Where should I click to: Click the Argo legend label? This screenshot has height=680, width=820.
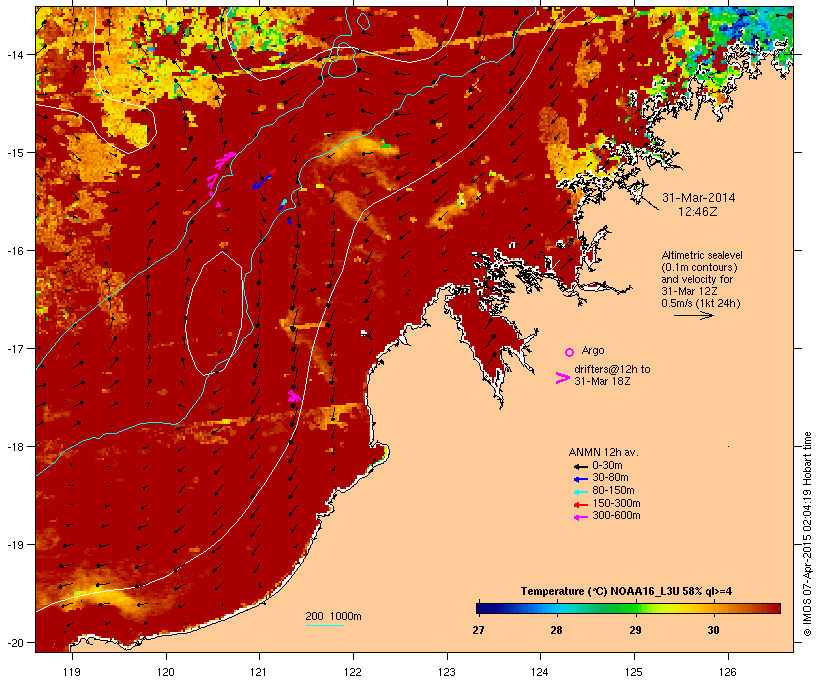593,350
